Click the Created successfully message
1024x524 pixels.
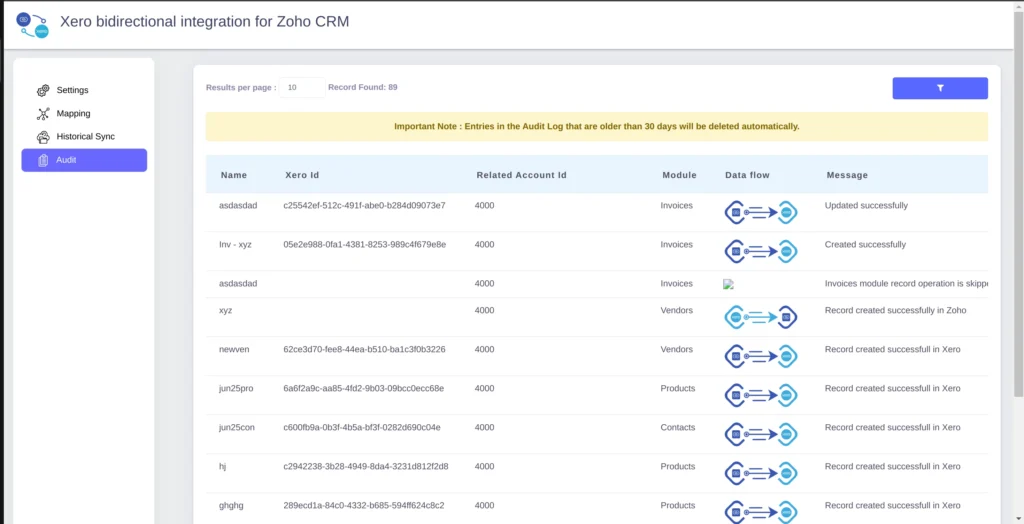(865, 245)
